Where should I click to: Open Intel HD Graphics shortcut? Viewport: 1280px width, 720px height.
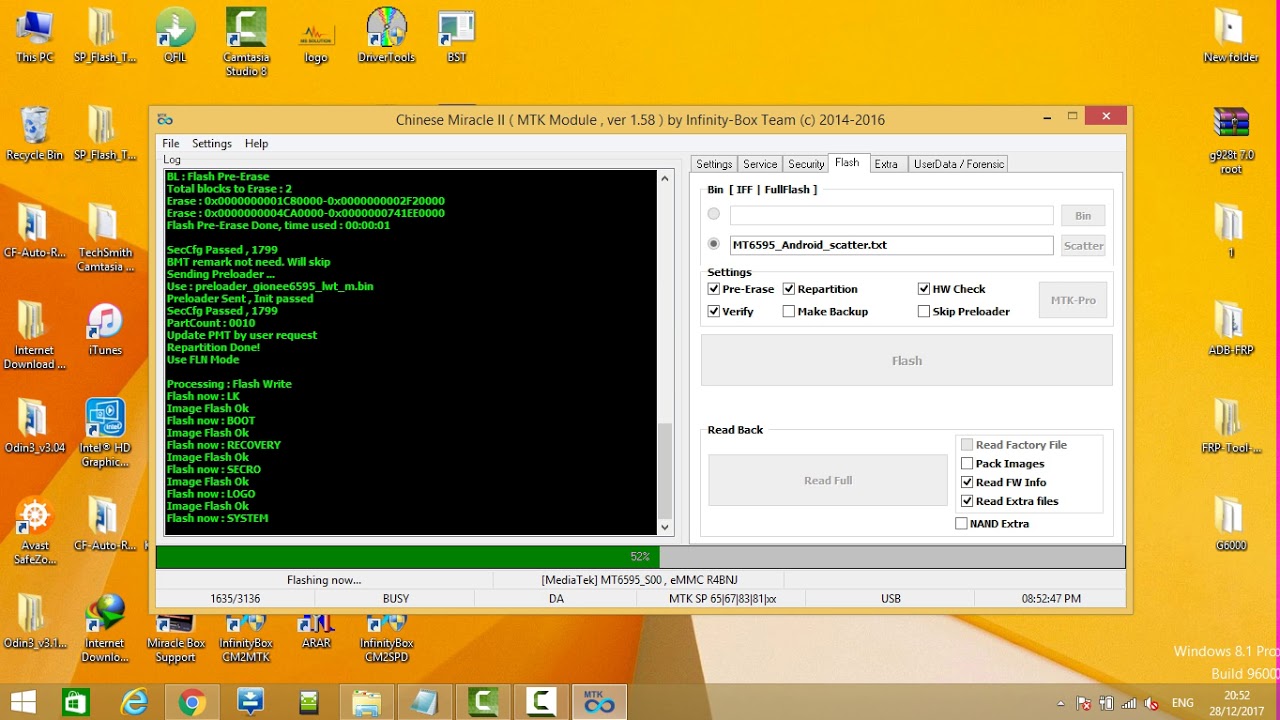[105, 433]
